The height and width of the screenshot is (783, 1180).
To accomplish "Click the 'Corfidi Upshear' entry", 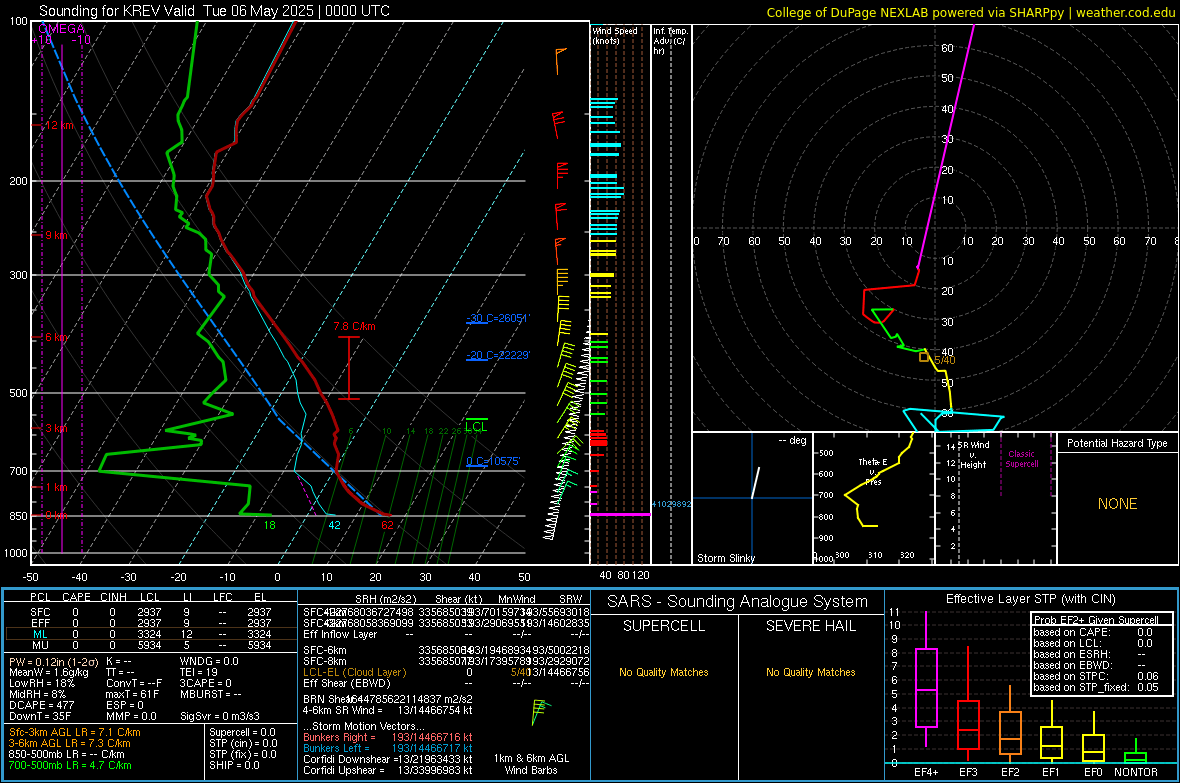I will click(x=388, y=769).
